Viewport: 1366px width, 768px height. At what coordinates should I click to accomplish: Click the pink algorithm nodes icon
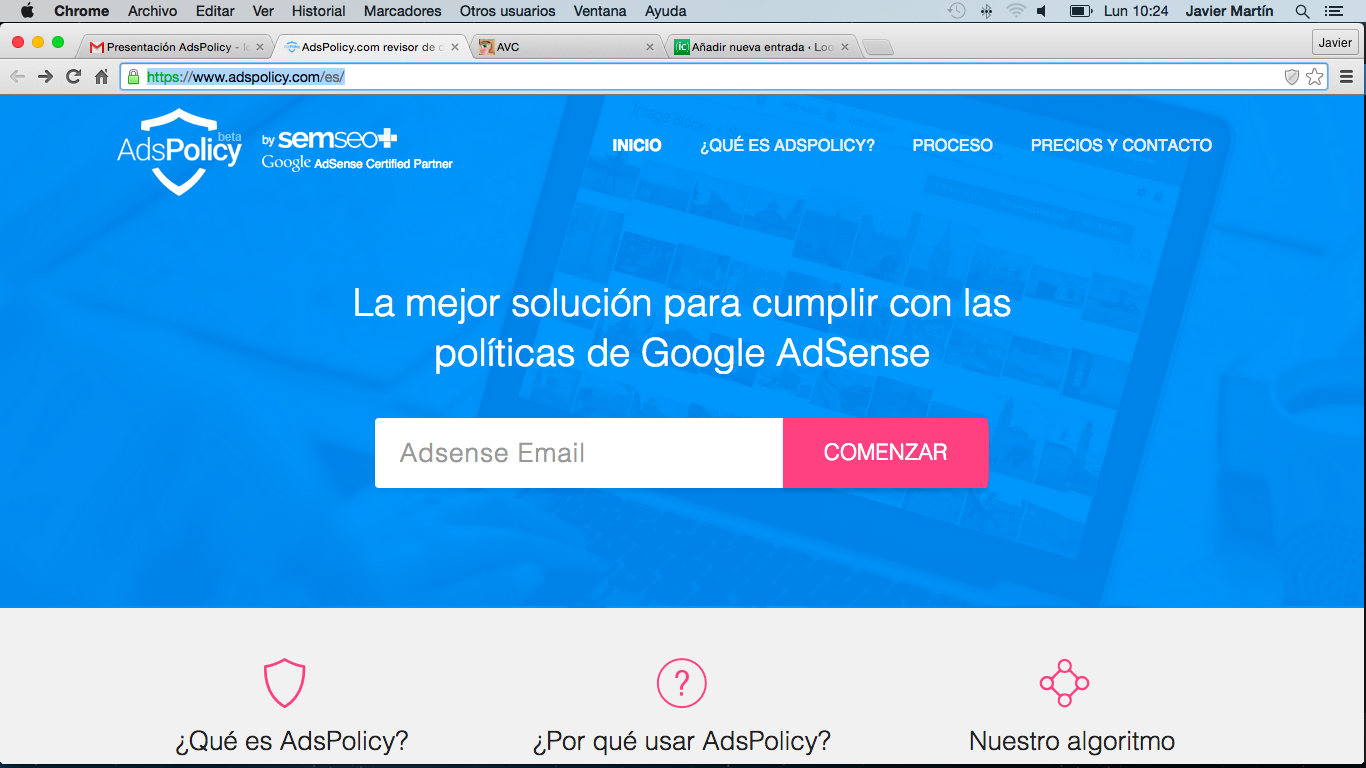click(x=1064, y=684)
